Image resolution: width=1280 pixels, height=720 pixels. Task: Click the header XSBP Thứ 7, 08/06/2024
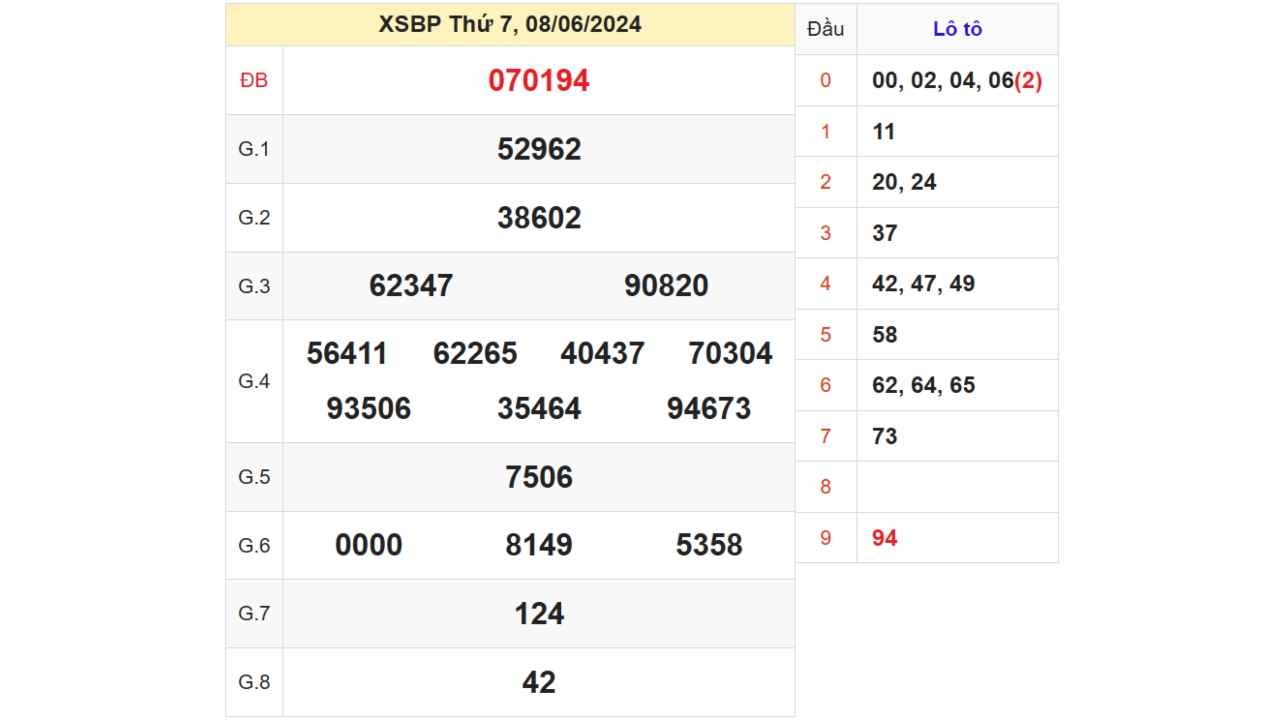pos(510,24)
